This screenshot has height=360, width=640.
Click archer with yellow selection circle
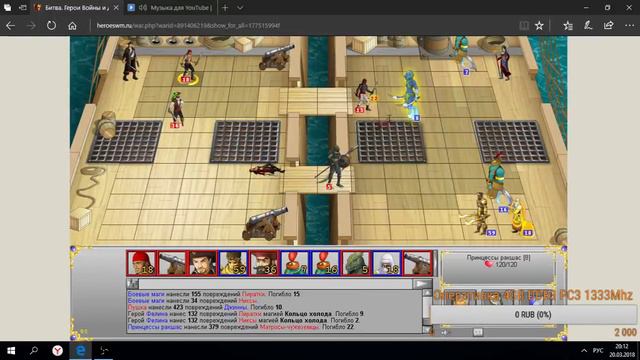coord(188,66)
